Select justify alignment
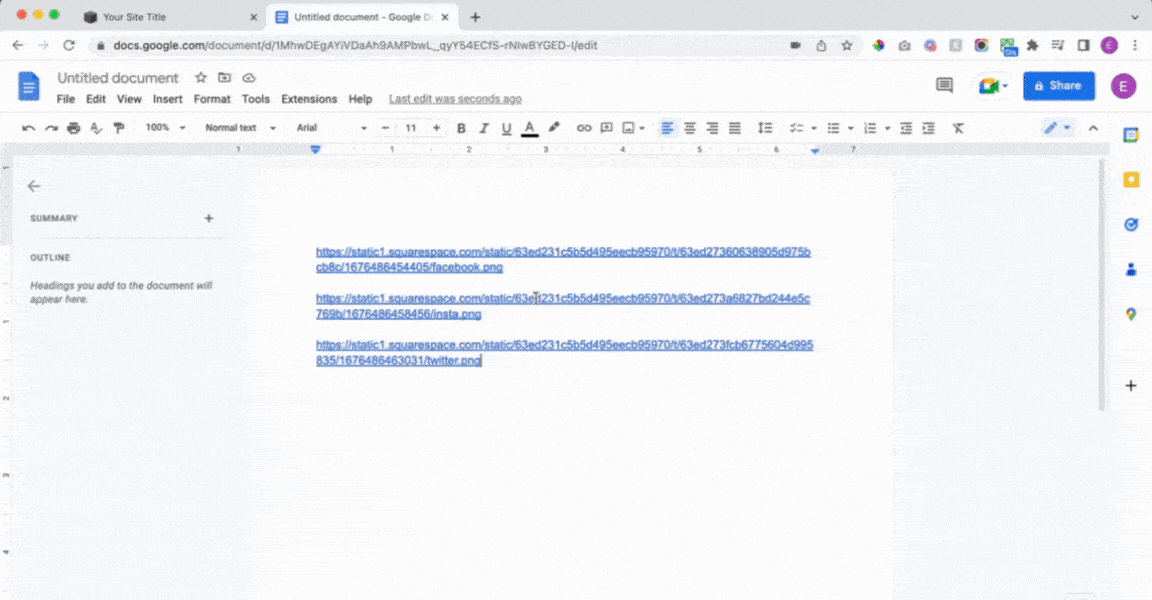This screenshot has width=1152, height=600. pyautogui.click(x=735, y=129)
